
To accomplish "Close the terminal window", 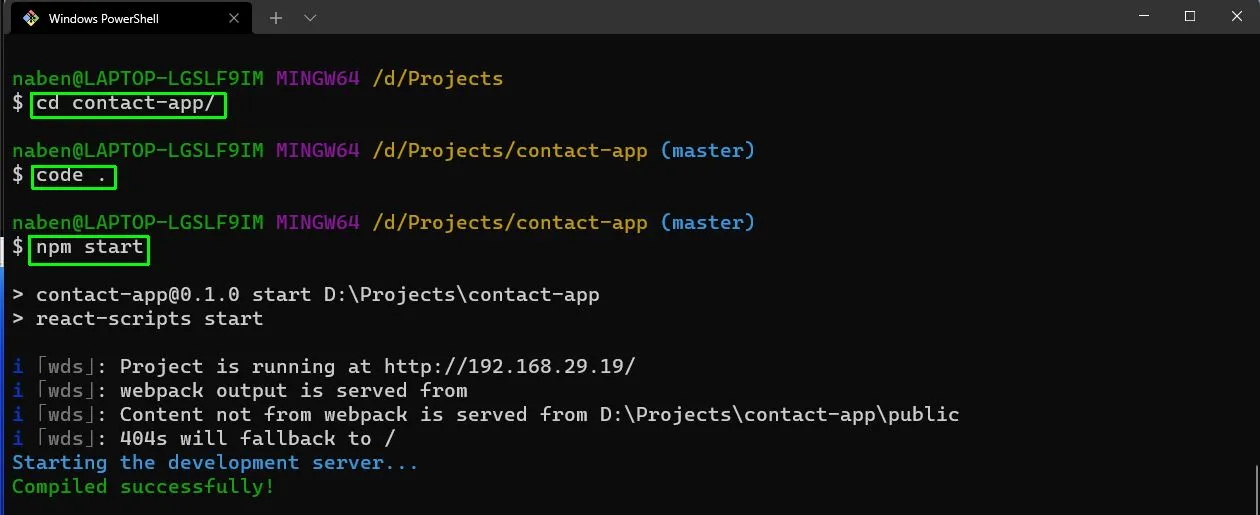I will [x=1236, y=16].
